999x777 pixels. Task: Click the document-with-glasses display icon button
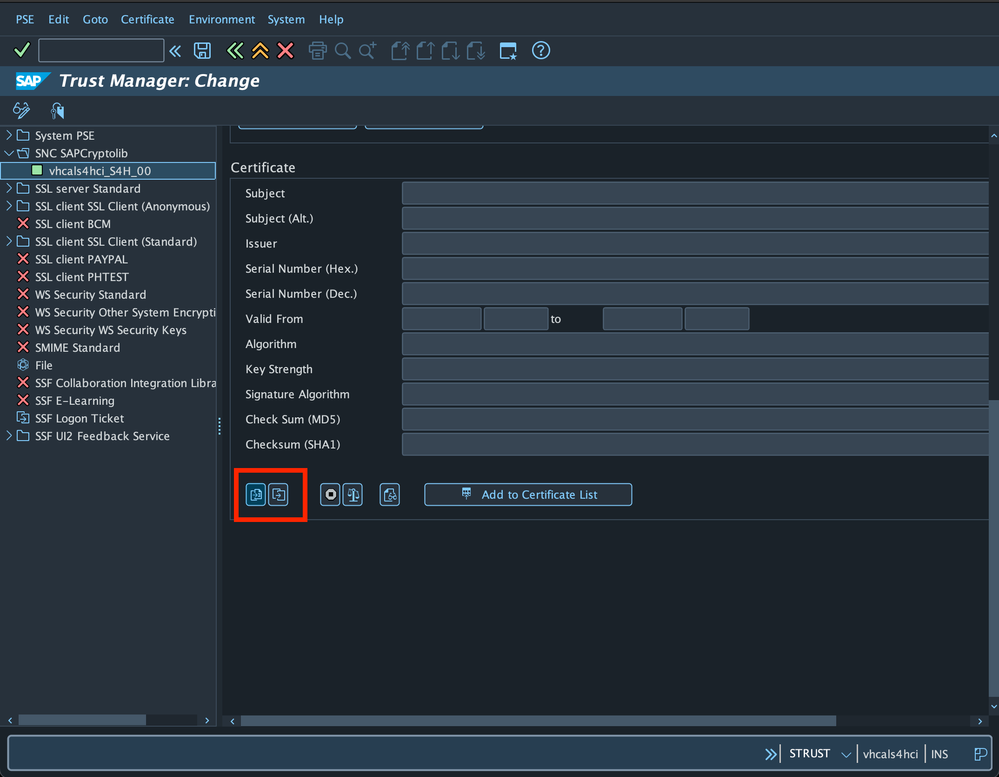[390, 495]
